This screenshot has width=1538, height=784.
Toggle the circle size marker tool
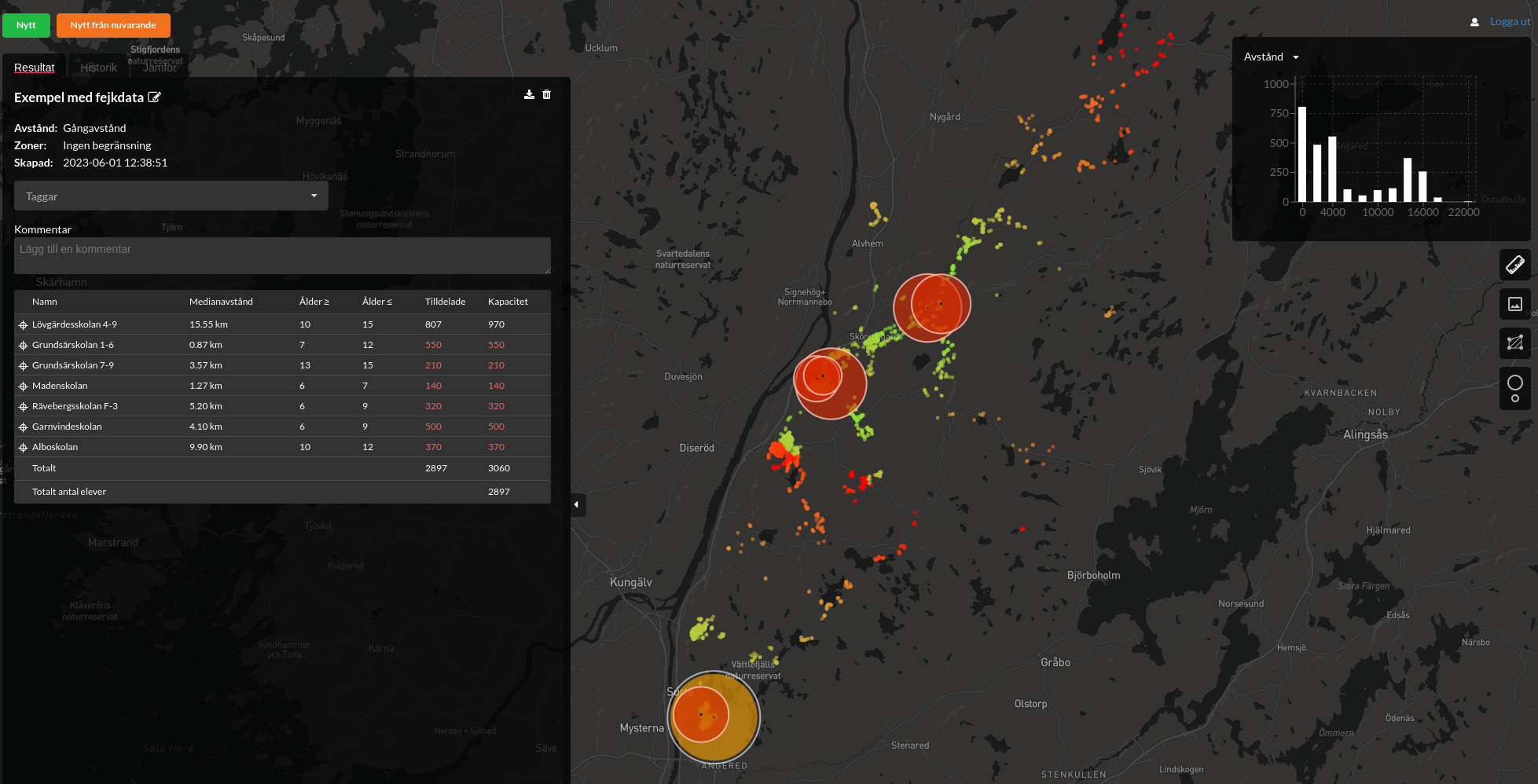(x=1514, y=388)
